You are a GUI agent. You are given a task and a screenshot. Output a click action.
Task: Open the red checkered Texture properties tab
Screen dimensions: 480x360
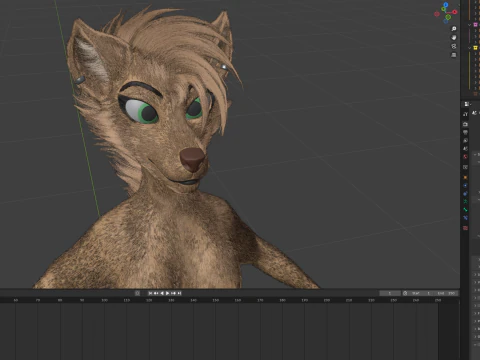(x=465, y=228)
